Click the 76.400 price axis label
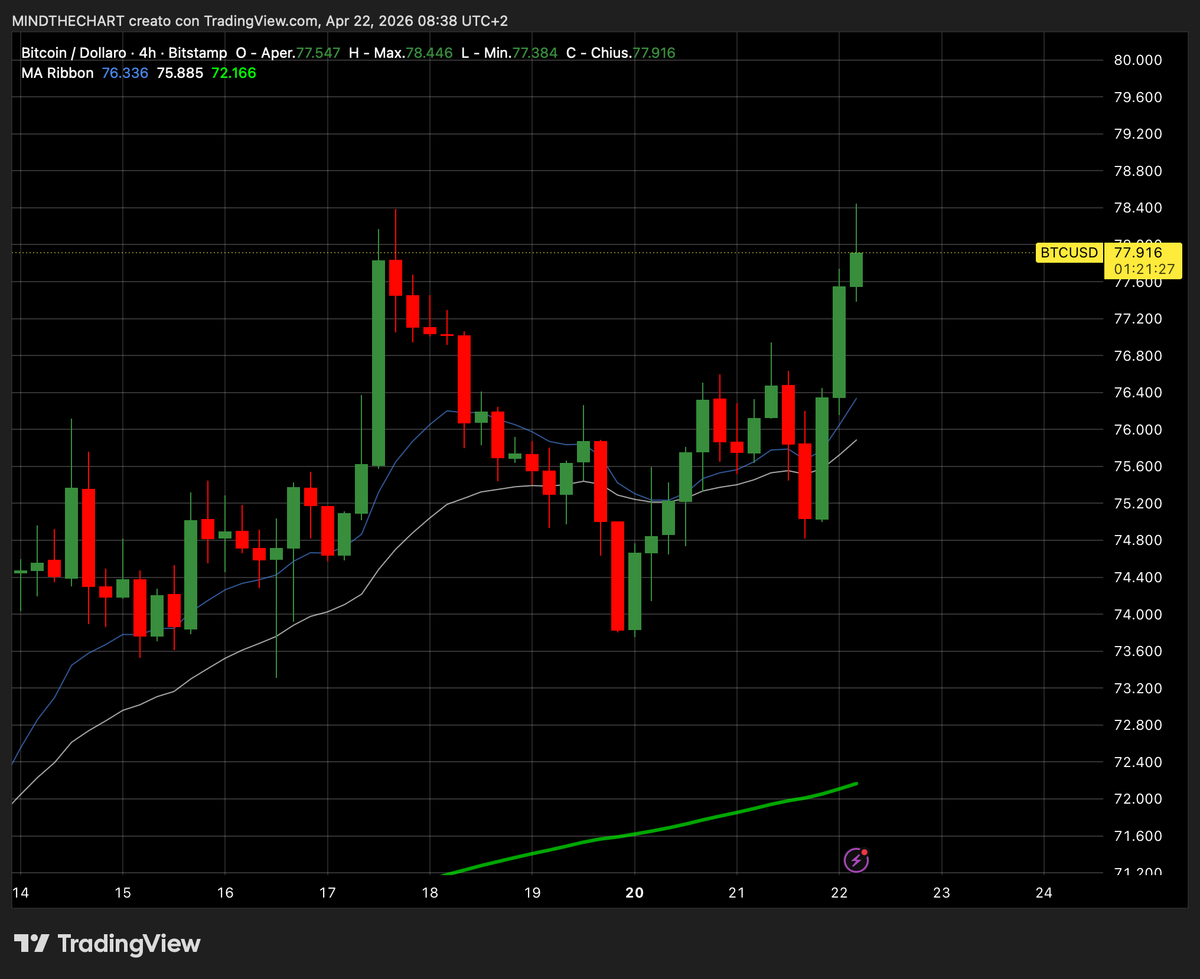Viewport: 1200px width, 979px height. tap(1137, 393)
